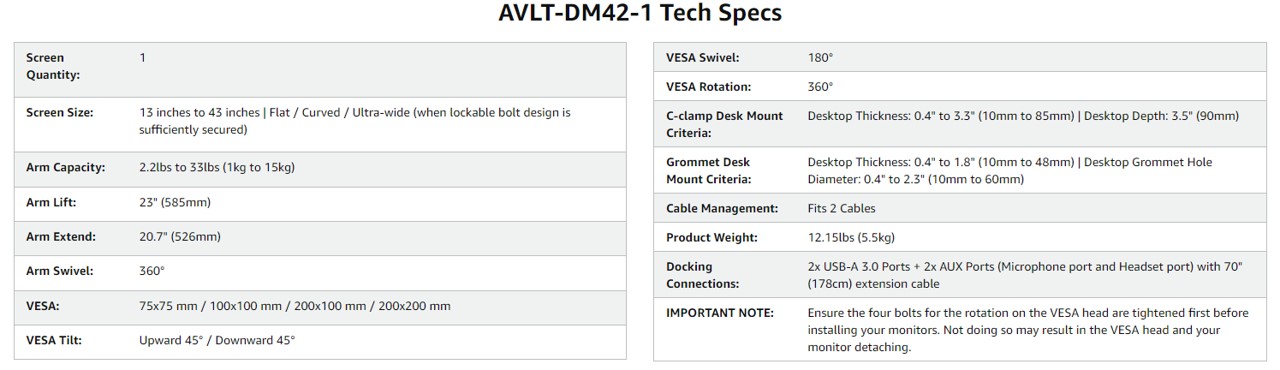Click the VESA Tilt label
The height and width of the screenshot is (370, 1280).
[54, 340]
